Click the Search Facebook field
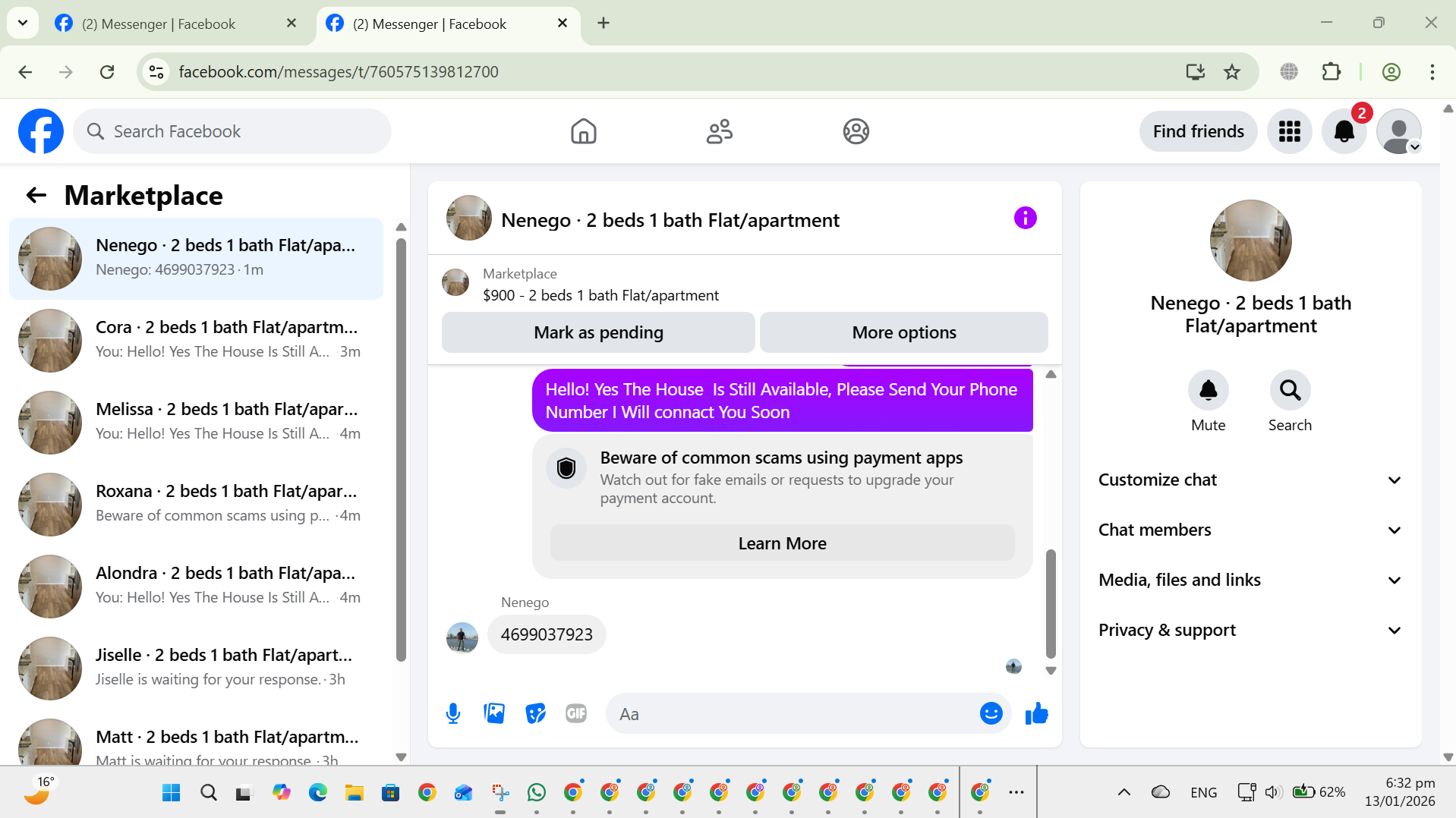 [232, 131]
